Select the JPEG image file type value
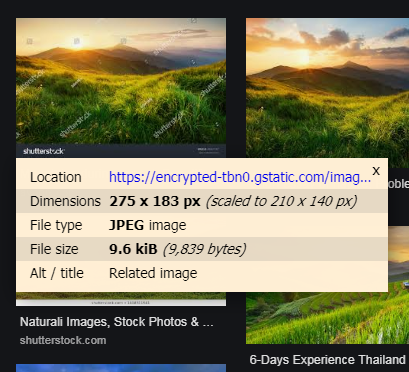Image resolution: width=409 pixels, height=372 pixels. (x=148, y=225)
